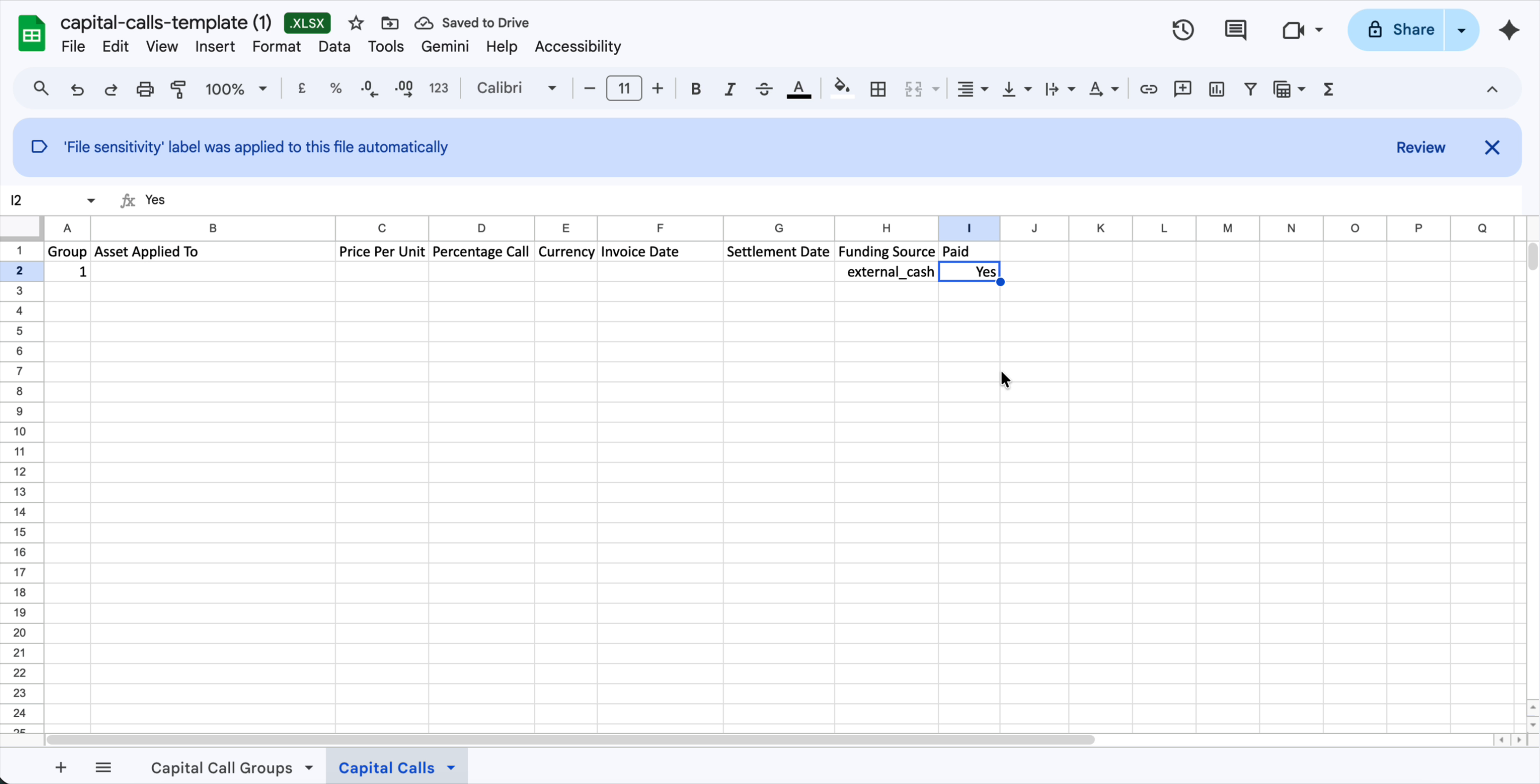
Task: Switch to Capital Call Groups tab
Action: [222, 768]
